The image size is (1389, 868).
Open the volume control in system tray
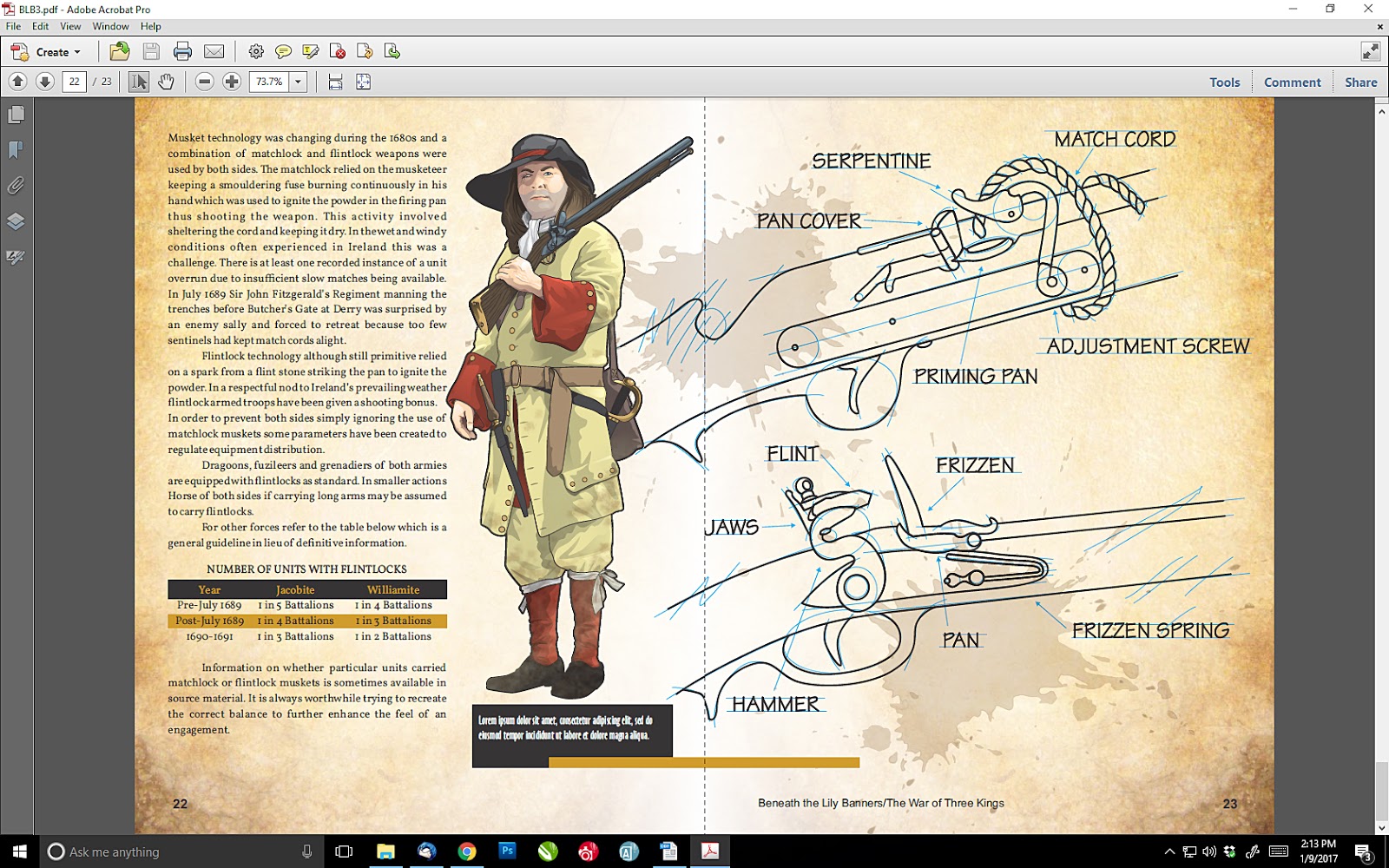tap(1209, 852)
